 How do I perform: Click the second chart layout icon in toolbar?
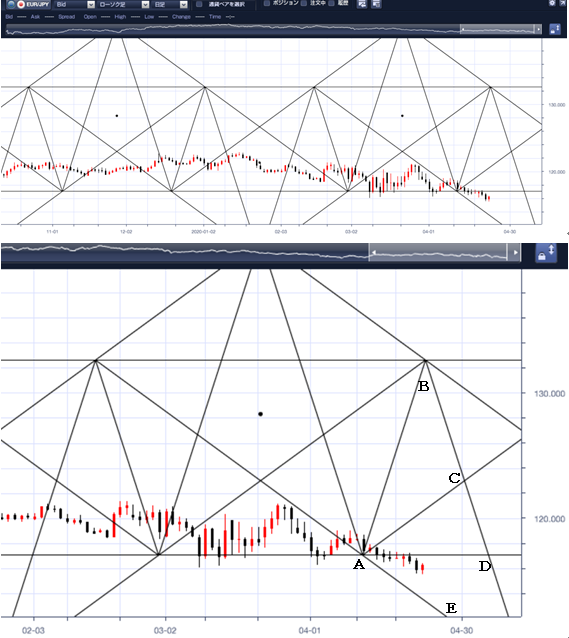[x=376, y=4]
